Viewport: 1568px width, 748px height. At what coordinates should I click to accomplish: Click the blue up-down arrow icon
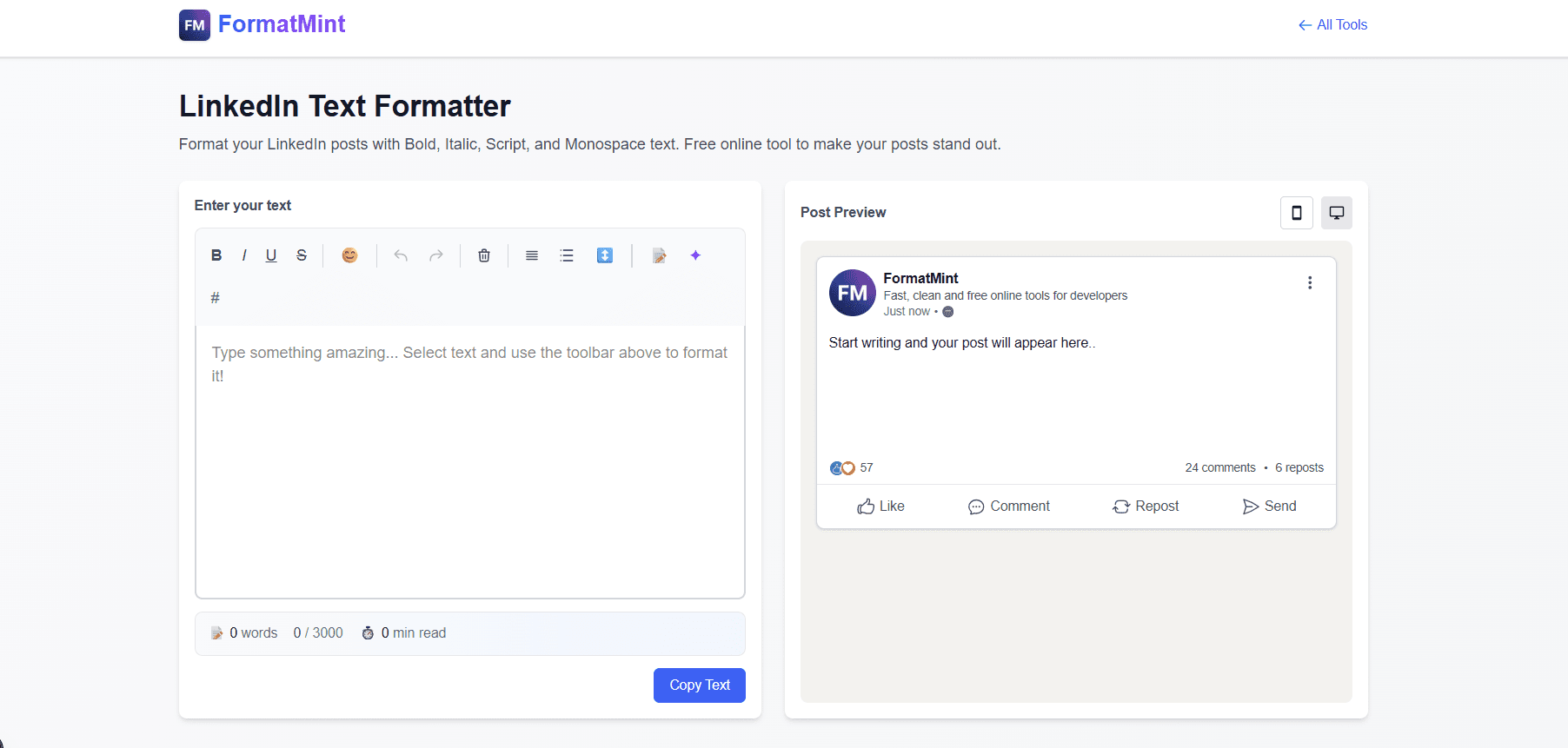(x=605, y=255)
